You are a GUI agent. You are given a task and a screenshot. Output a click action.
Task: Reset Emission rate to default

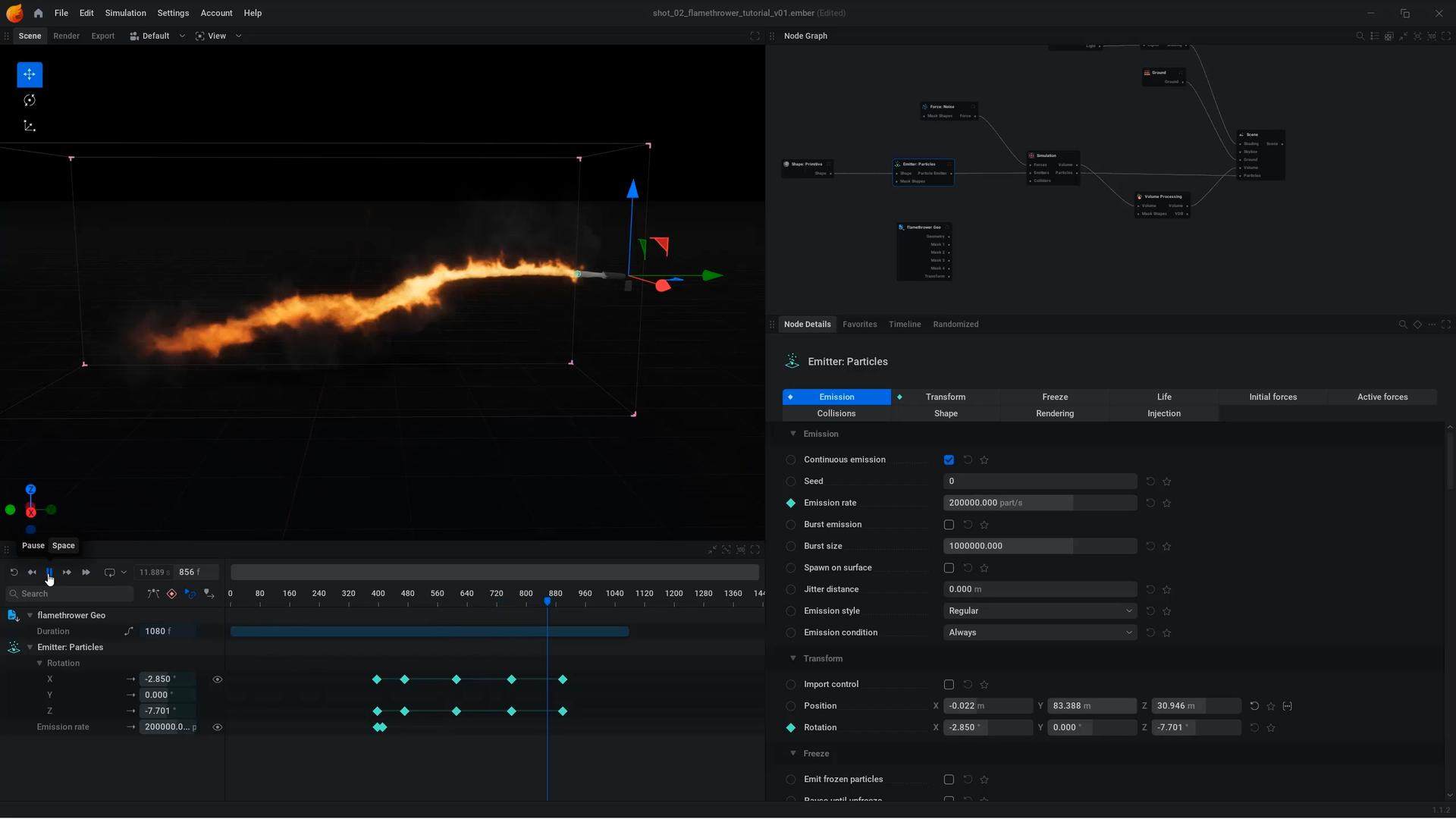[x=1150, y=503]
